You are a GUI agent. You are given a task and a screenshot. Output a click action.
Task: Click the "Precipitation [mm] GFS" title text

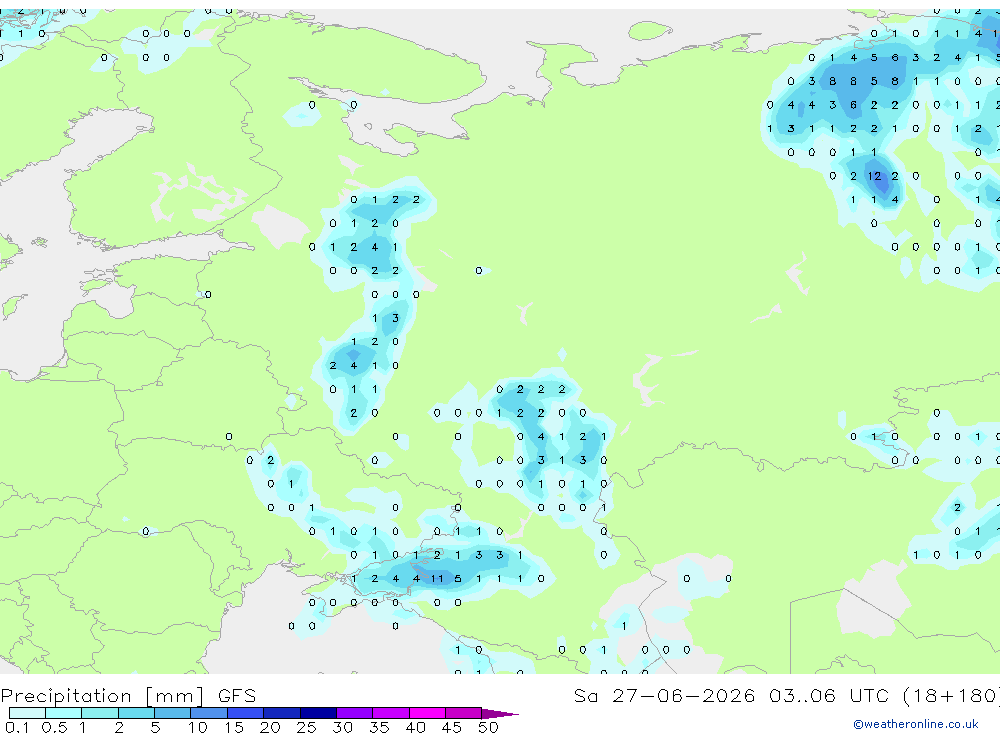(x=128, y=695)
